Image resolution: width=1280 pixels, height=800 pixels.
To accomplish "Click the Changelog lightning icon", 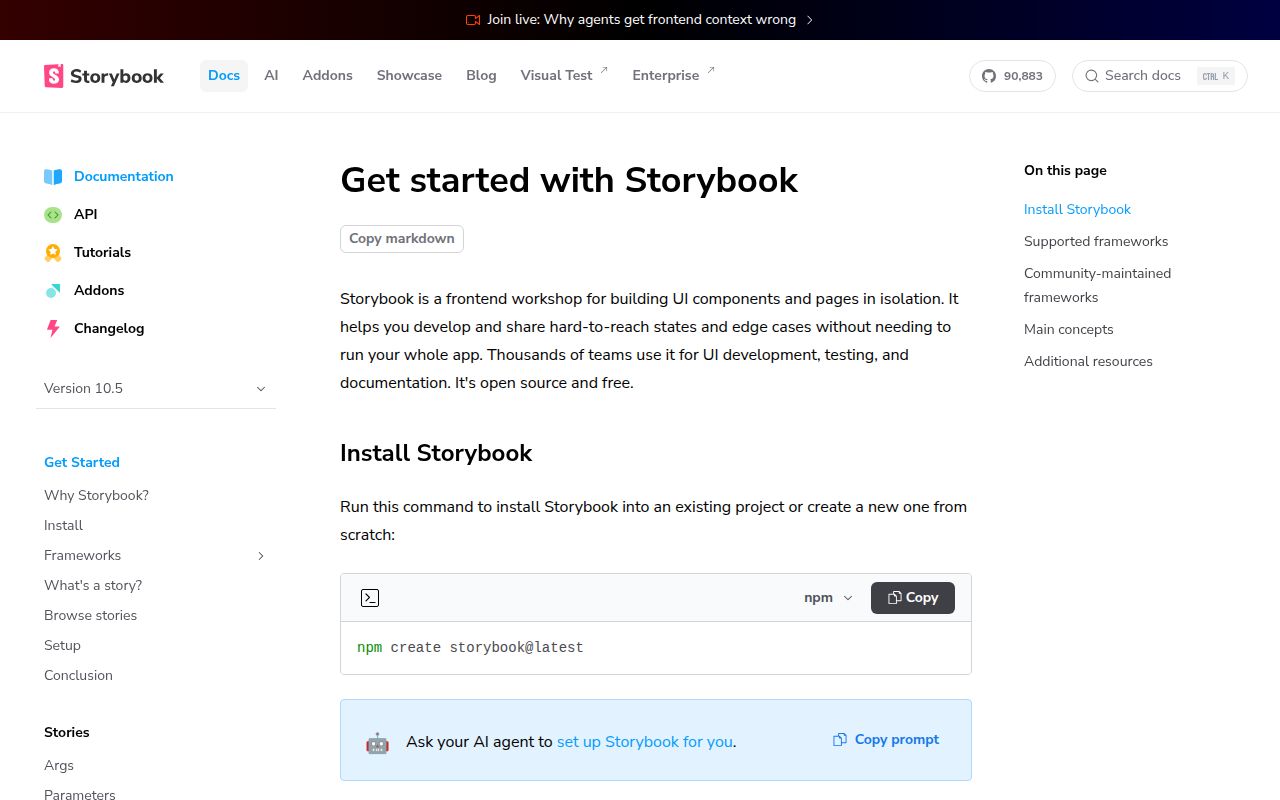I will point(53,328).
